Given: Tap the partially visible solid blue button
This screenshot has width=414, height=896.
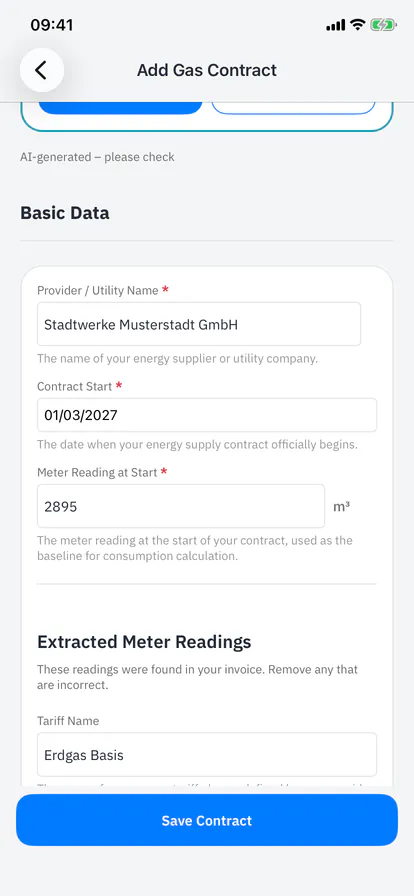Looking at the screenshot, I should (x=121, y=108).
